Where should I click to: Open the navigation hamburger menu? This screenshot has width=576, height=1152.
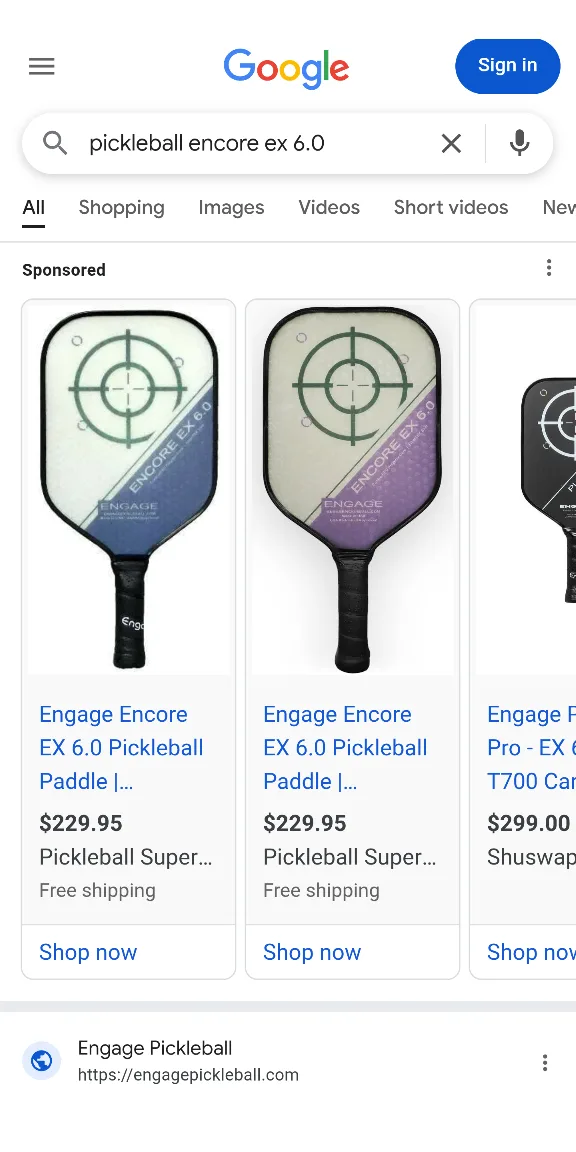tap(41, 66)
